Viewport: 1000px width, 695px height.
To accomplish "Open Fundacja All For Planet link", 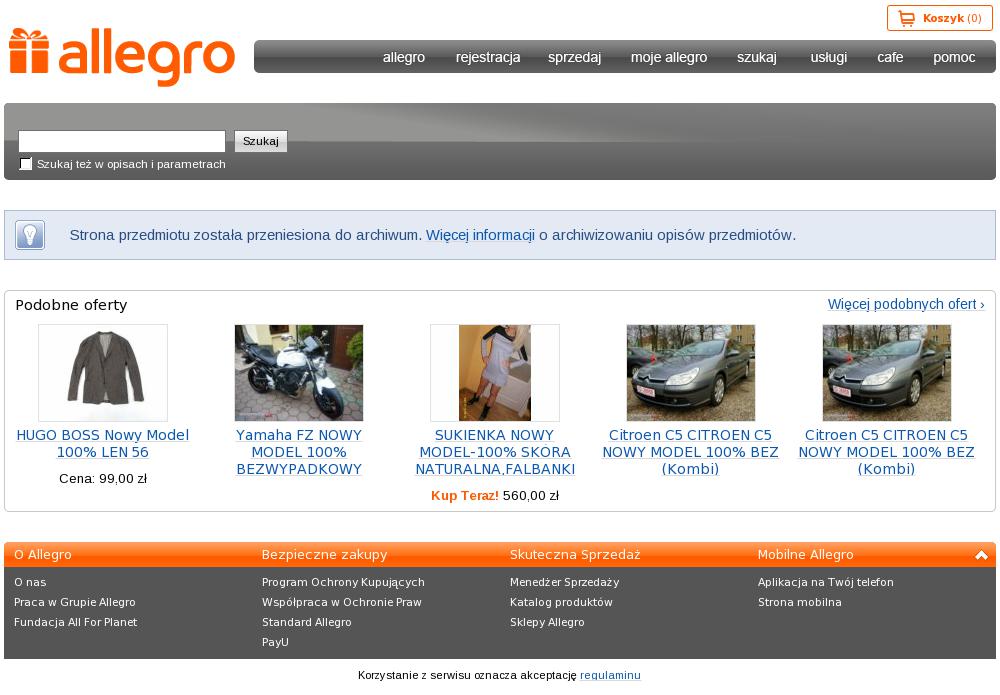I will [75, 622].
